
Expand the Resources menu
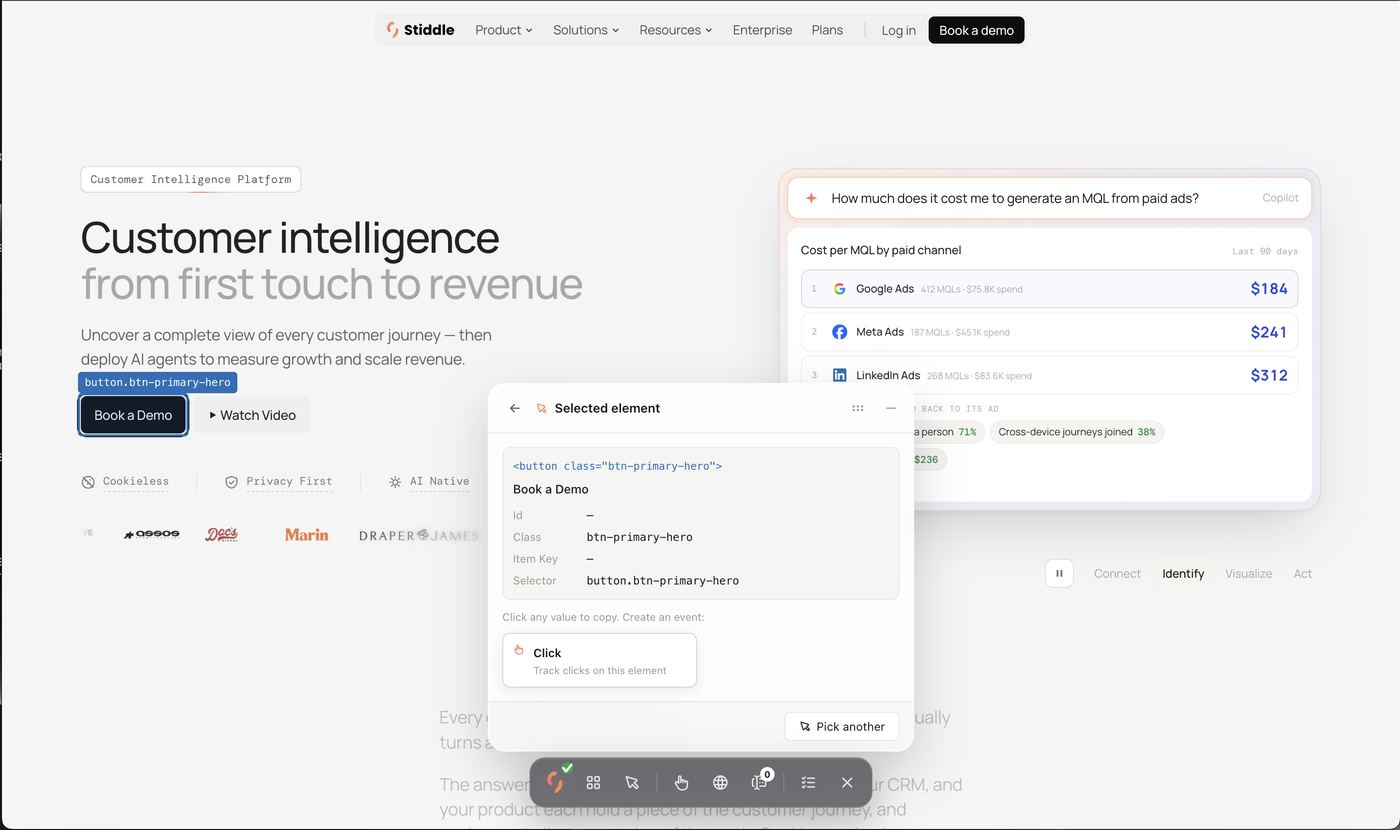pos(676,30)
